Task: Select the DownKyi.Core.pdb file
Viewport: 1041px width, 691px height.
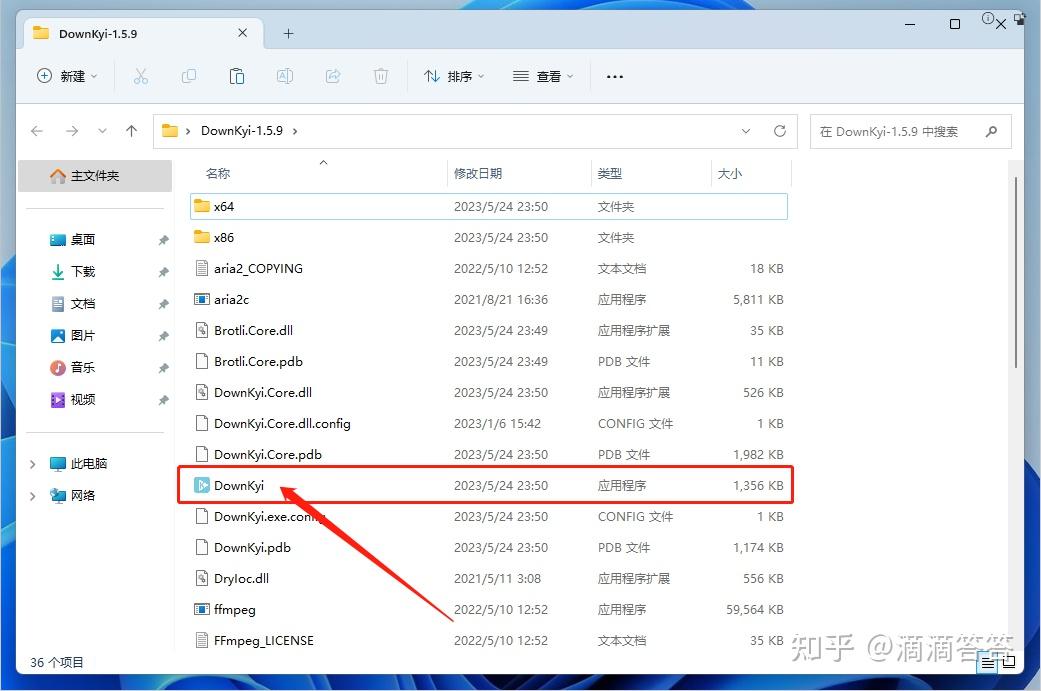Action: click(x=489, y=455)
